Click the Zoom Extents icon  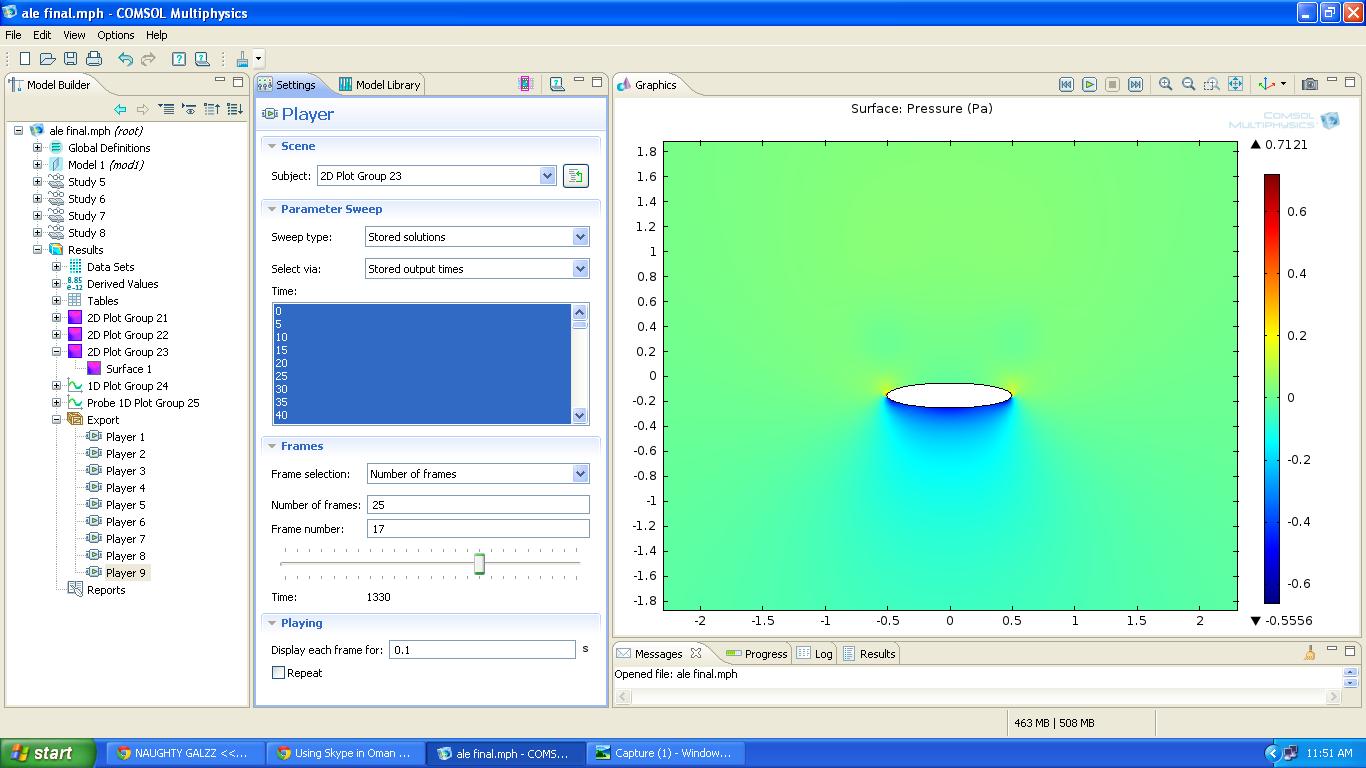point(1235,85)
